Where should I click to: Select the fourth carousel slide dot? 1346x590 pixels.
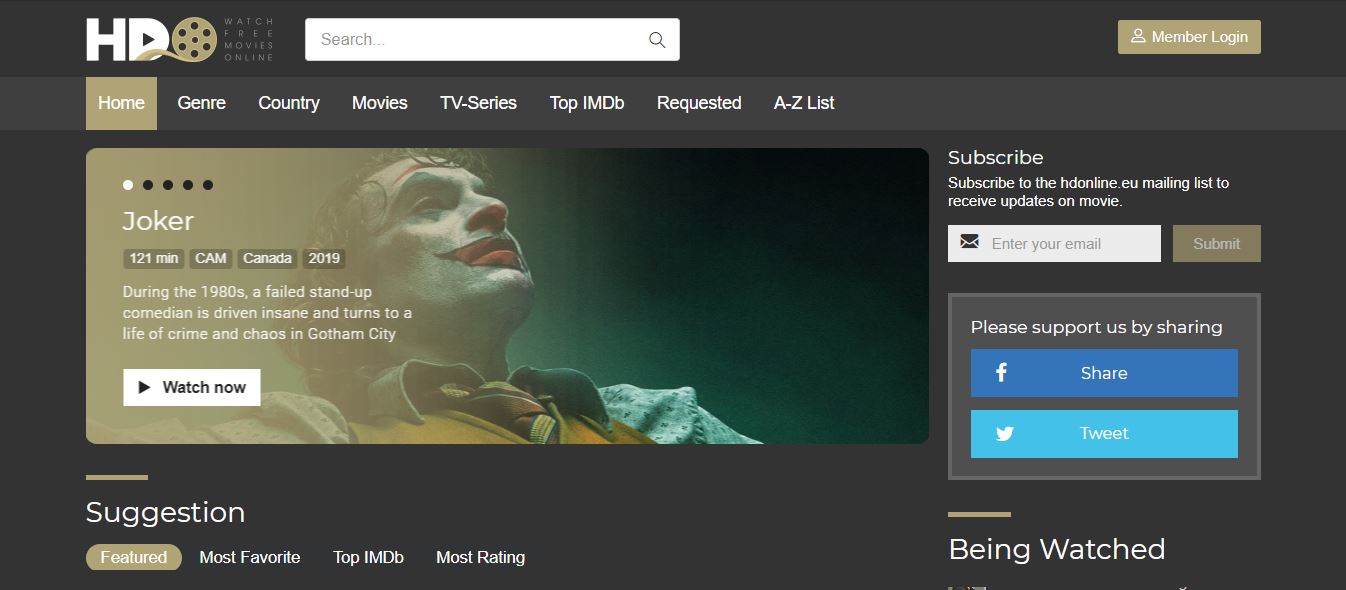pos(188,185)
